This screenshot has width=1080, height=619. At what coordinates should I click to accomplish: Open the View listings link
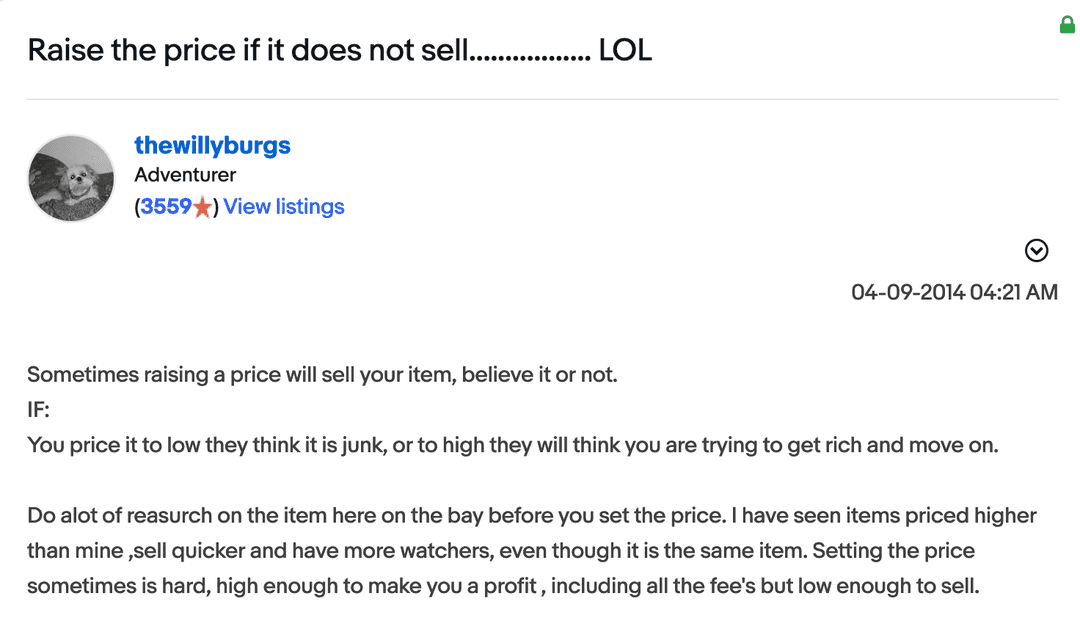point(284,206)
